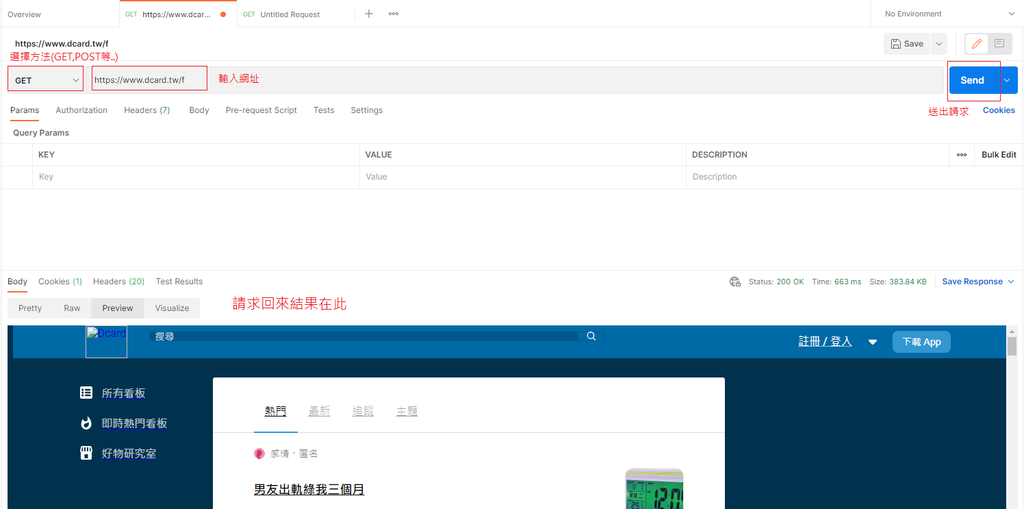This screenshot has height=509, width=1024.
Task: Open the GET method dropdown
Action: (46, 80)
